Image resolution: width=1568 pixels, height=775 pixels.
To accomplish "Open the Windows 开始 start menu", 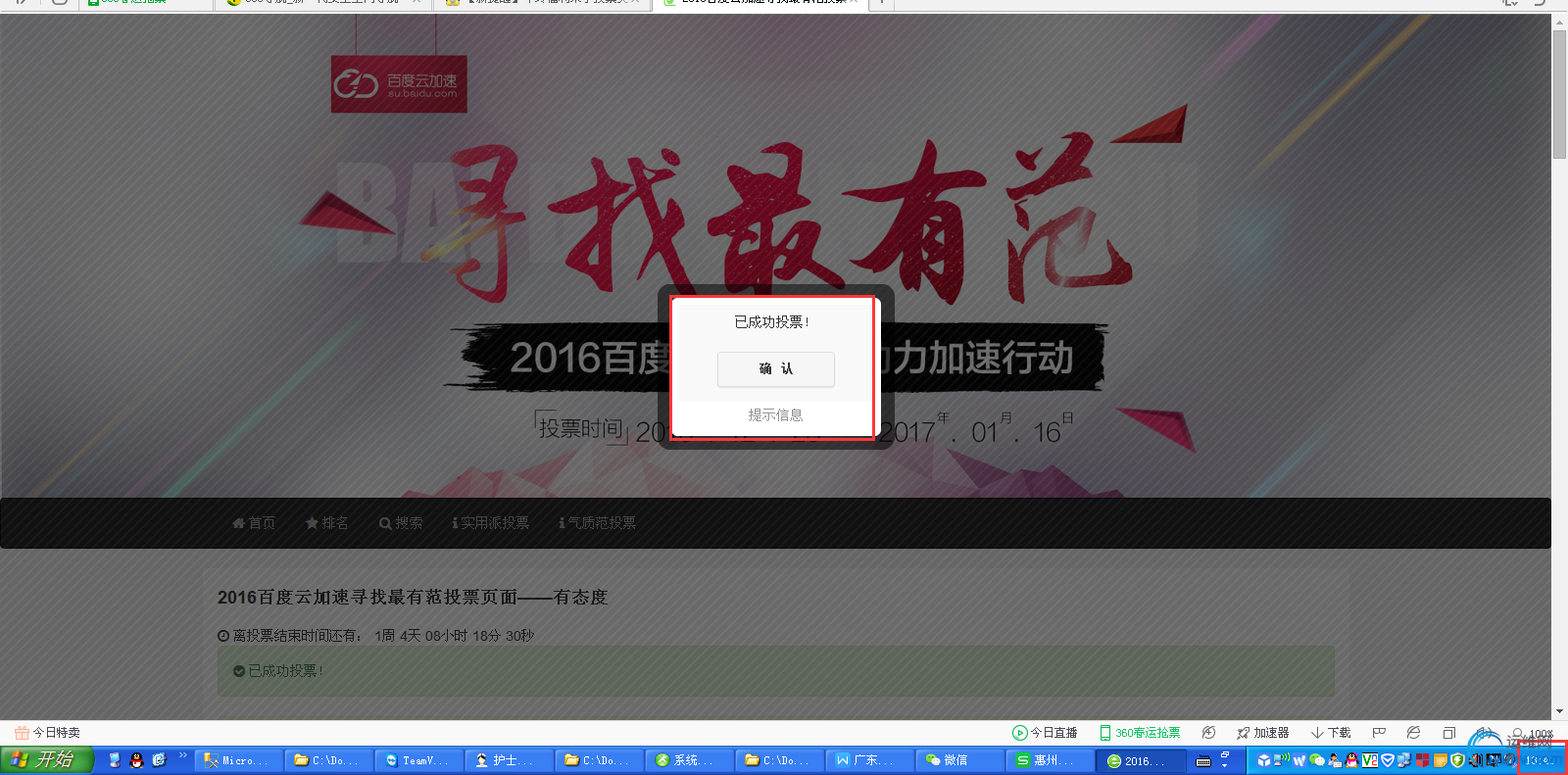I will pyautogui.click(x=46, y=760).
